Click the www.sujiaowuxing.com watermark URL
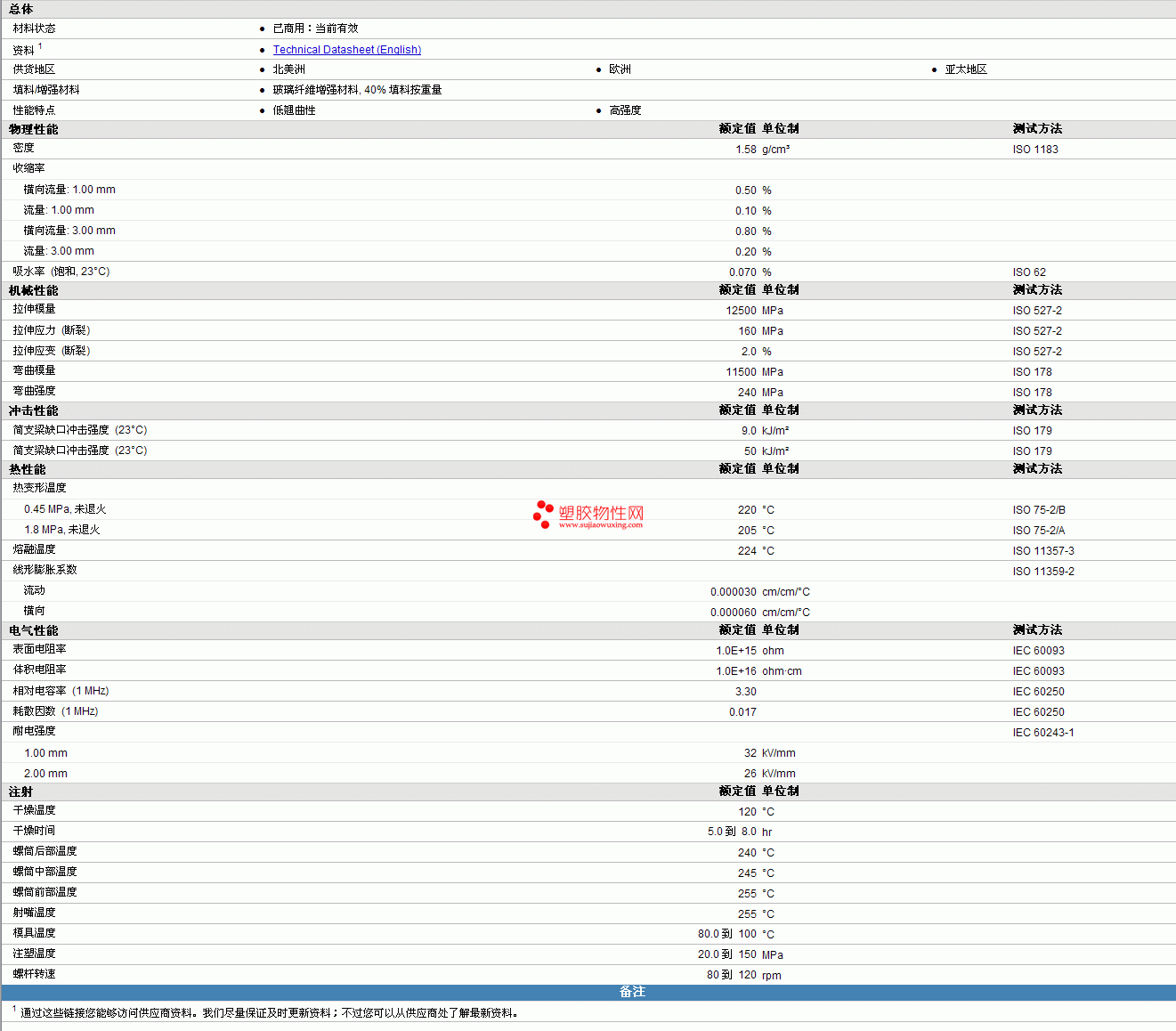 (600, 525)
